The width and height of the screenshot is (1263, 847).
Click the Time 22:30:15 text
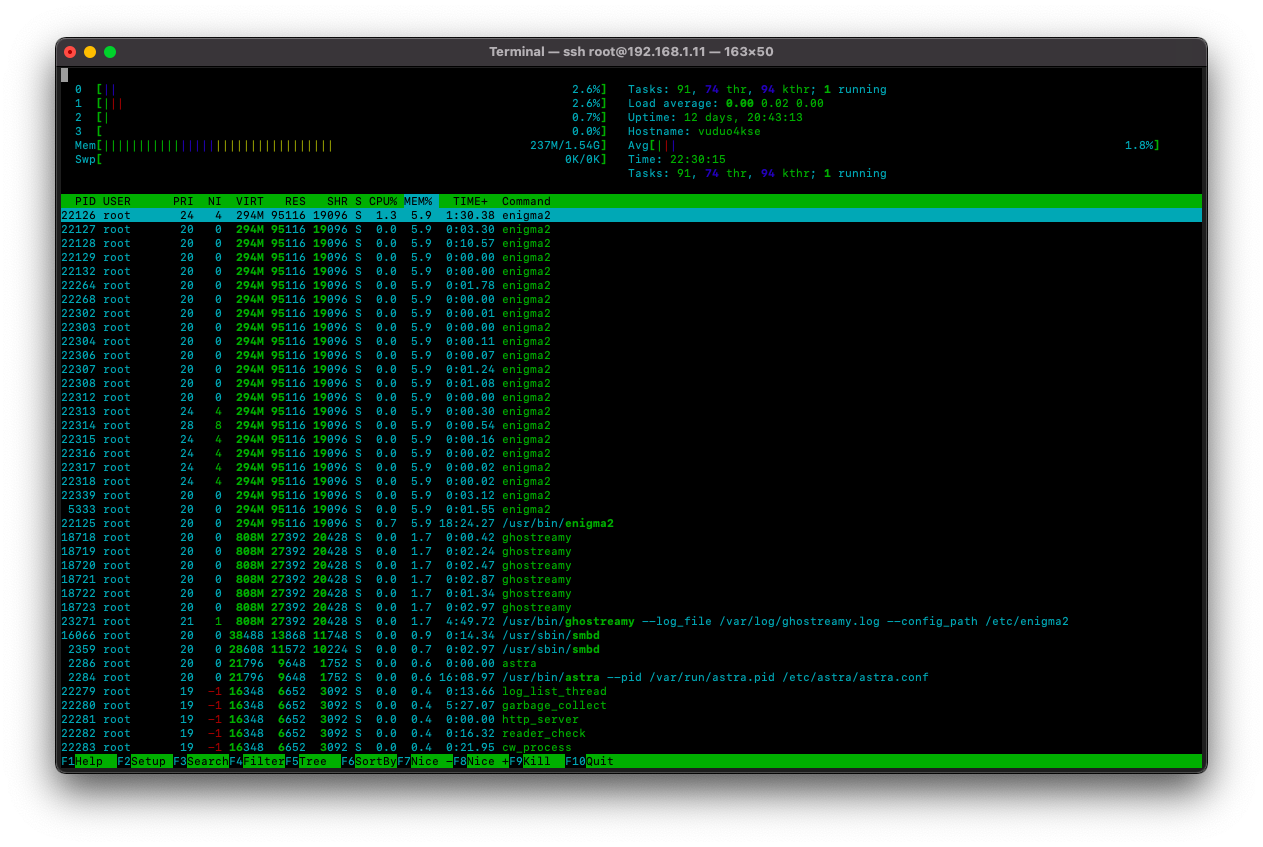pos(677,159)
